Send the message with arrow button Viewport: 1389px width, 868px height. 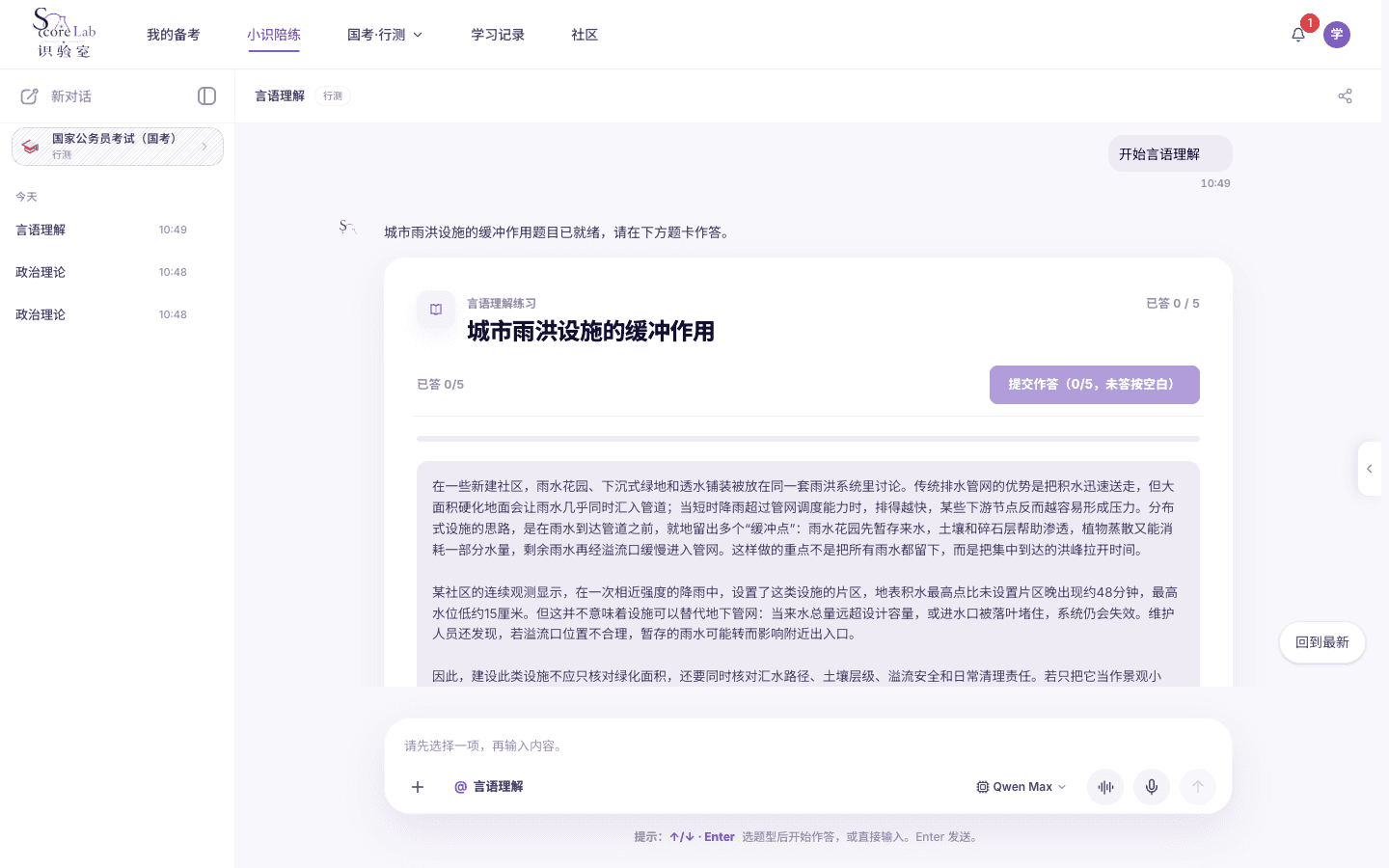point(1198,787)
